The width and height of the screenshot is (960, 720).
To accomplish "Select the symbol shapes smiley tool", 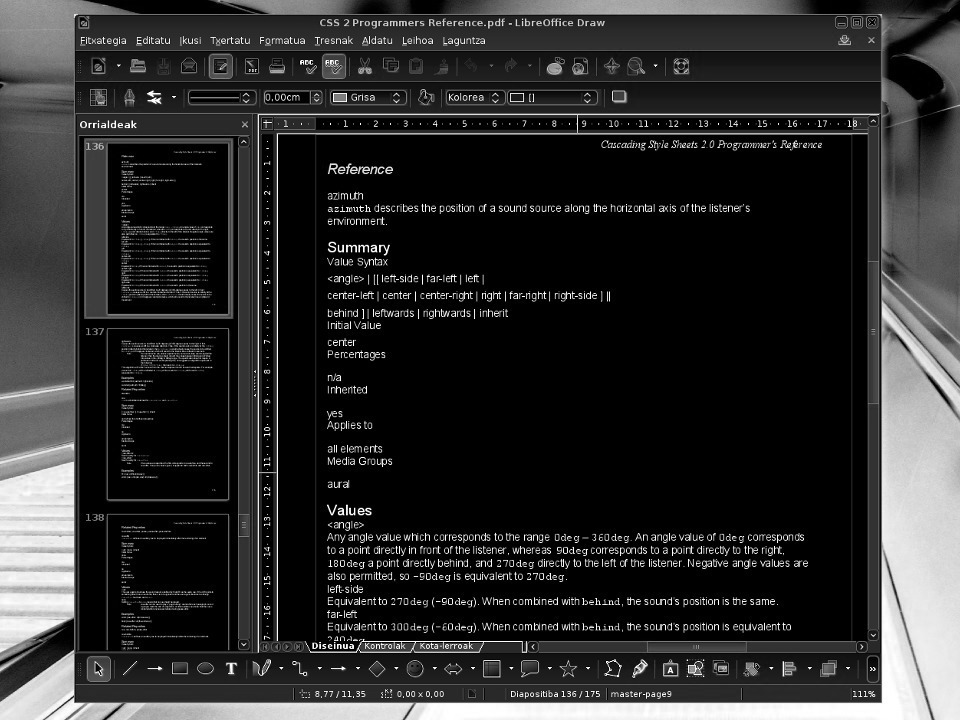I will (415, 669).
